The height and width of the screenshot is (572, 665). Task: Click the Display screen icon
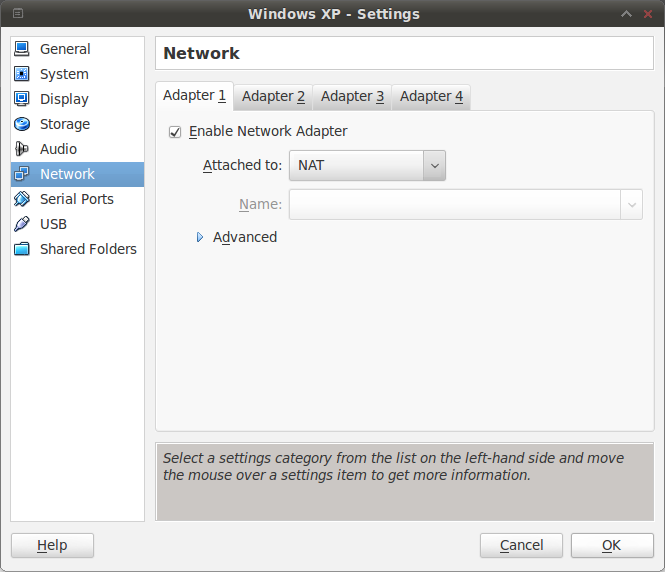22,99
